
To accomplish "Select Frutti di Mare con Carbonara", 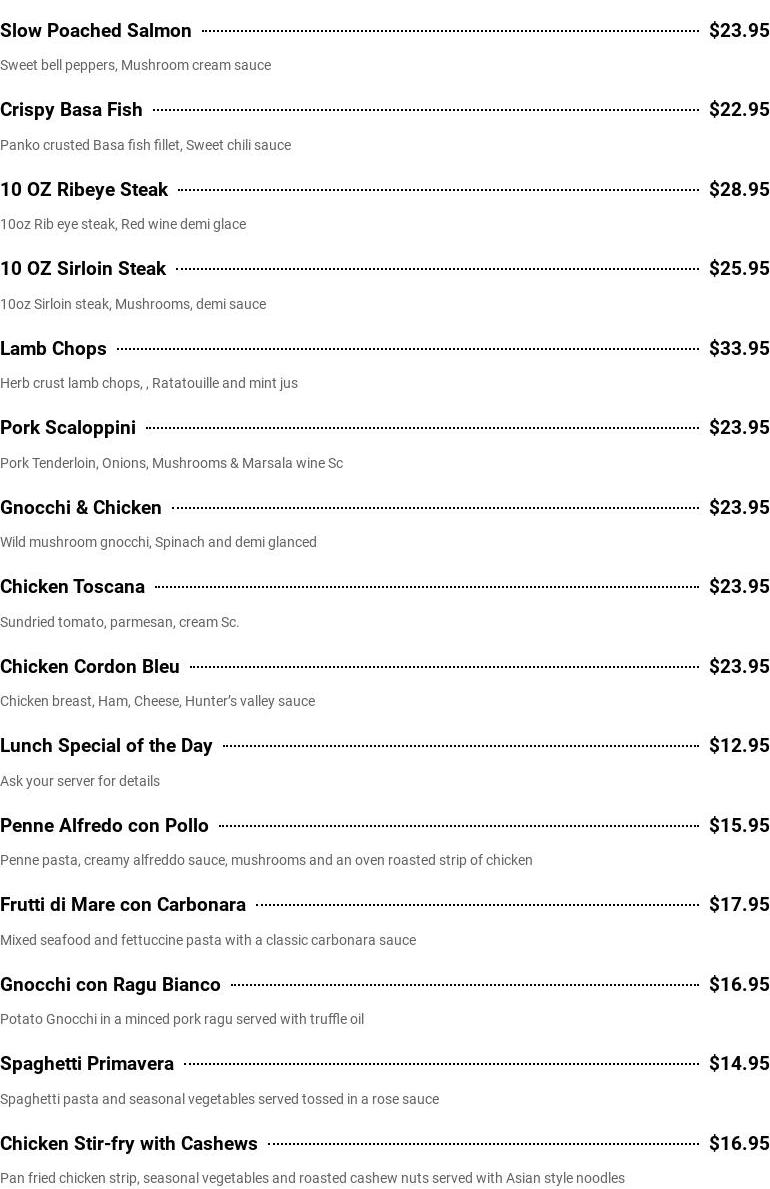I will click(x=123, y=905).
